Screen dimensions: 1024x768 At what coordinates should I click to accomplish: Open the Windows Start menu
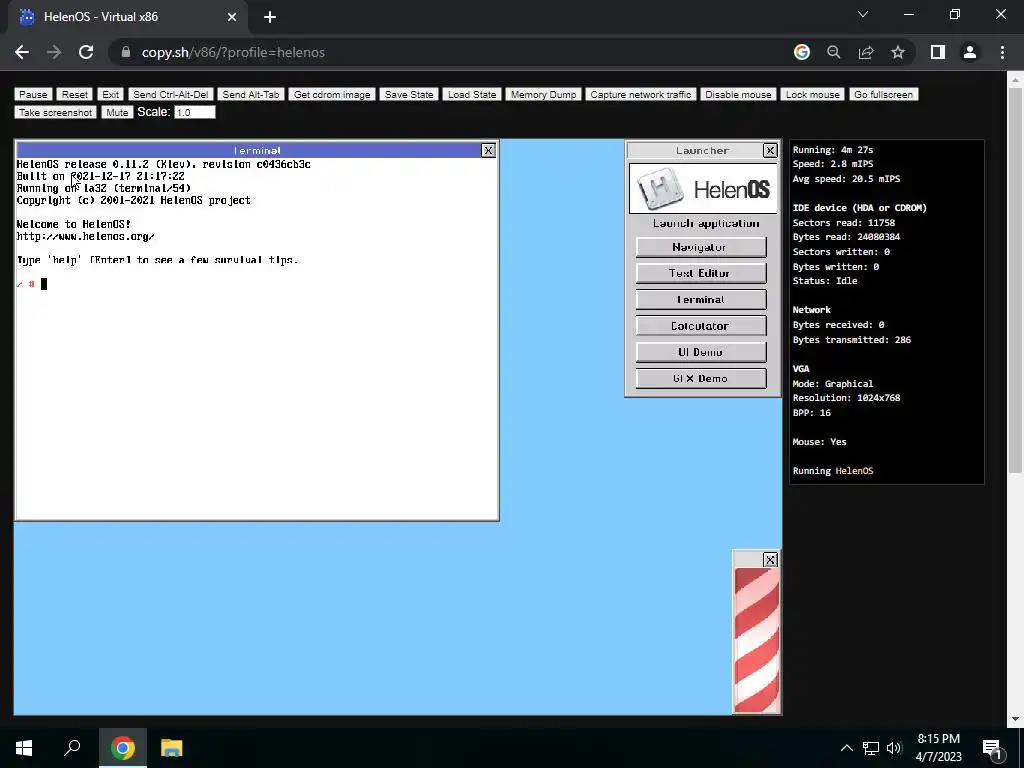click(x=24, y=748)
